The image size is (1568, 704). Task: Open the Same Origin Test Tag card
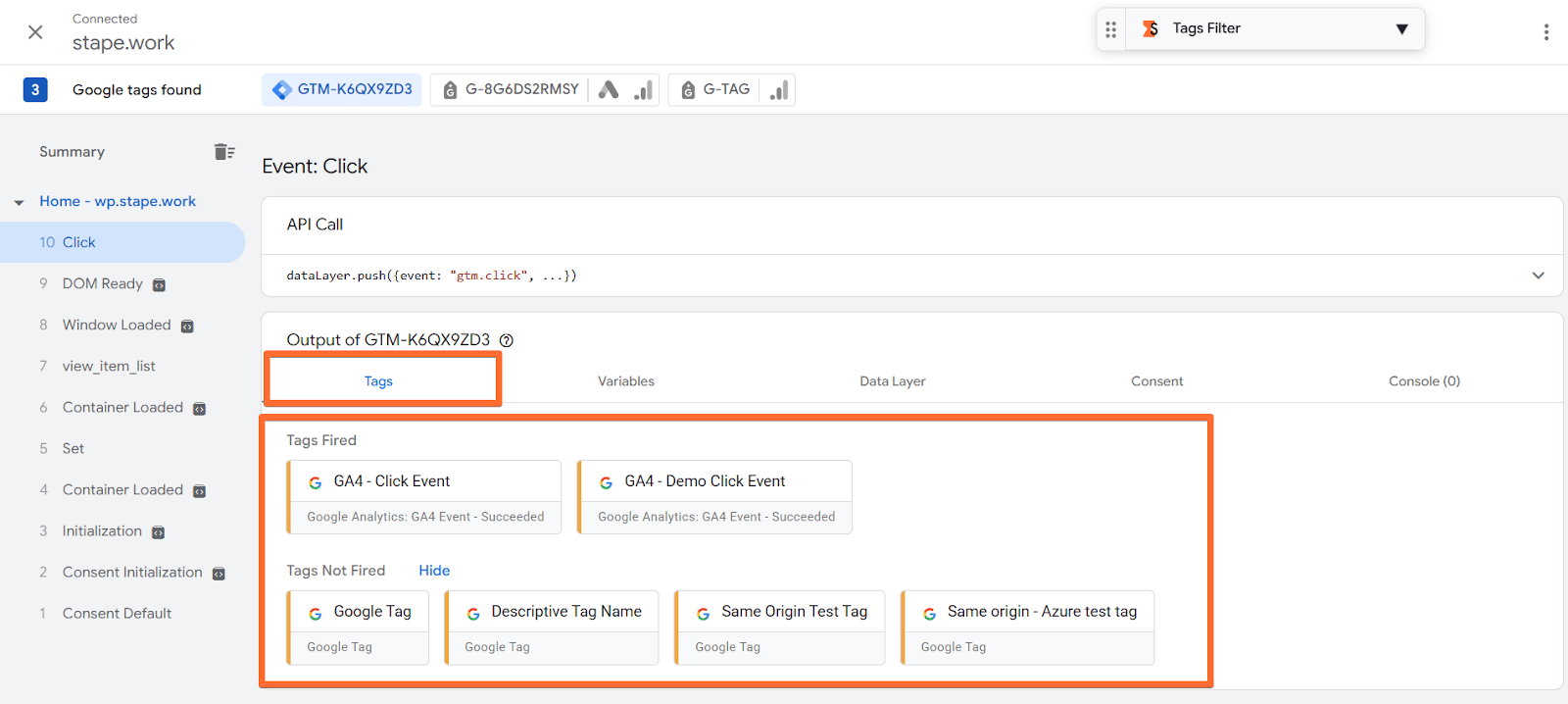[x=780, y=628]
